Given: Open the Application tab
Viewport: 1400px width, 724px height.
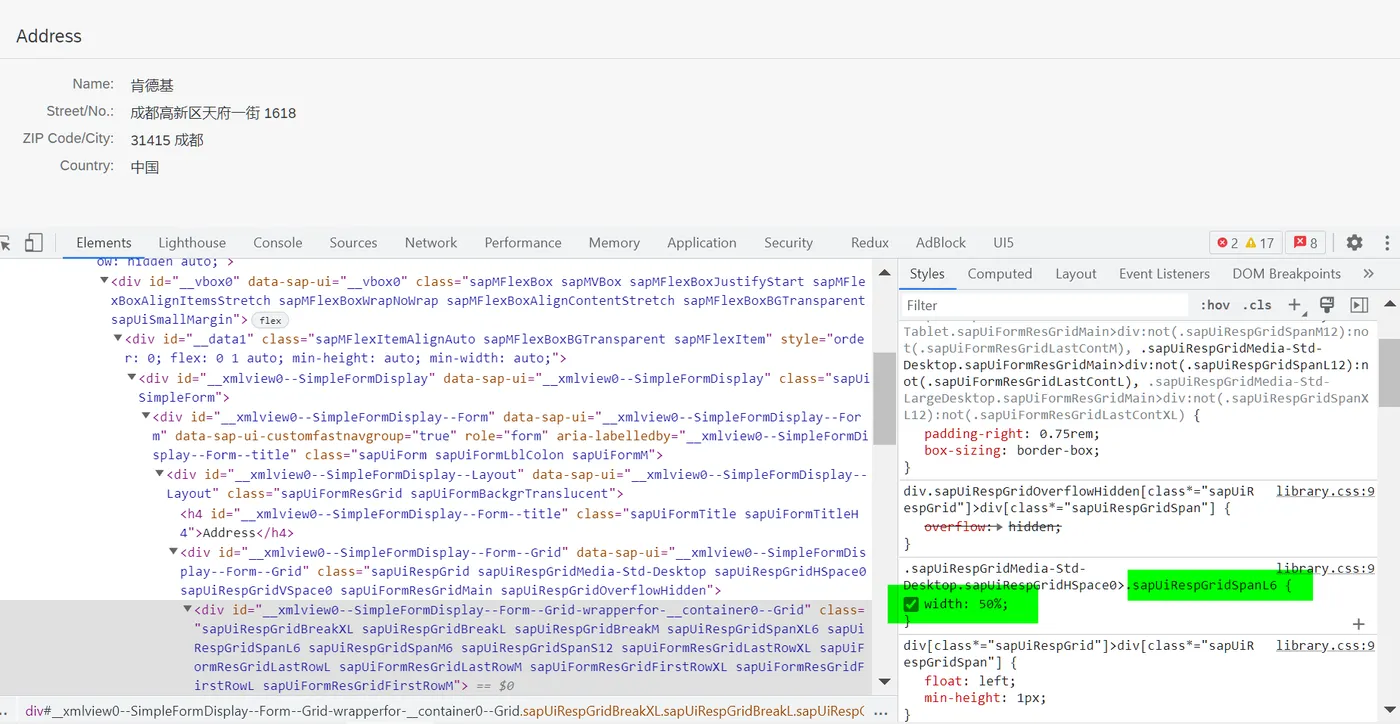Looking at the screenshot, I should click(702, 243).
